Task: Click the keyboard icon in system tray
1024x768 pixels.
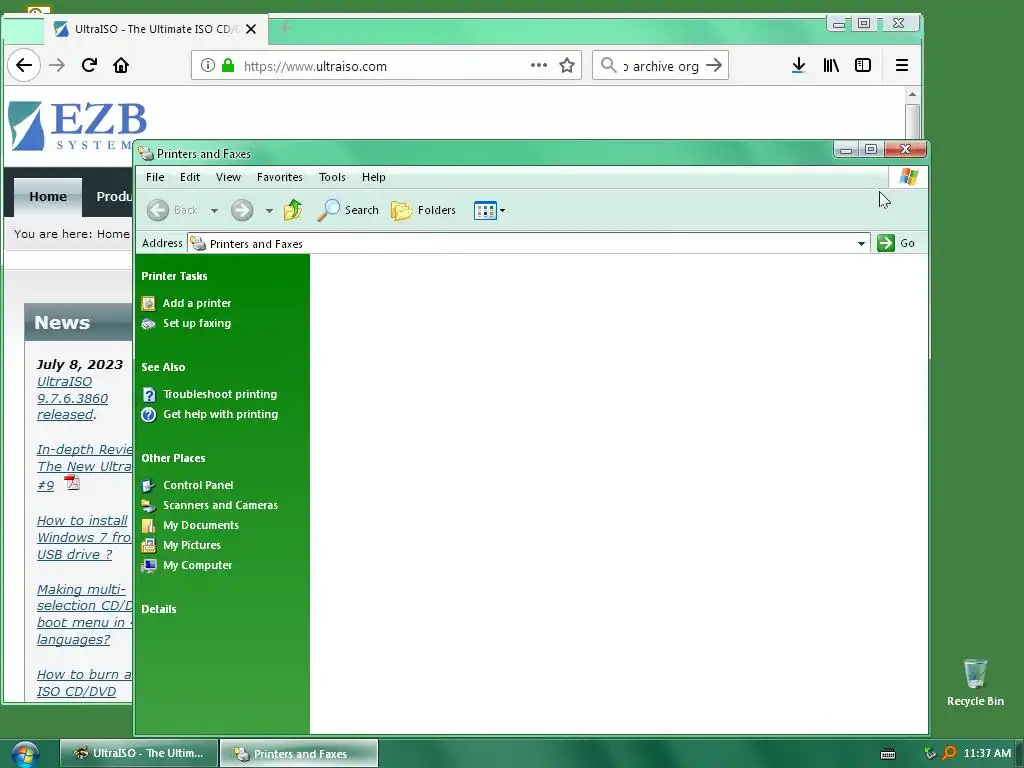Action: (x=888, y=754)
